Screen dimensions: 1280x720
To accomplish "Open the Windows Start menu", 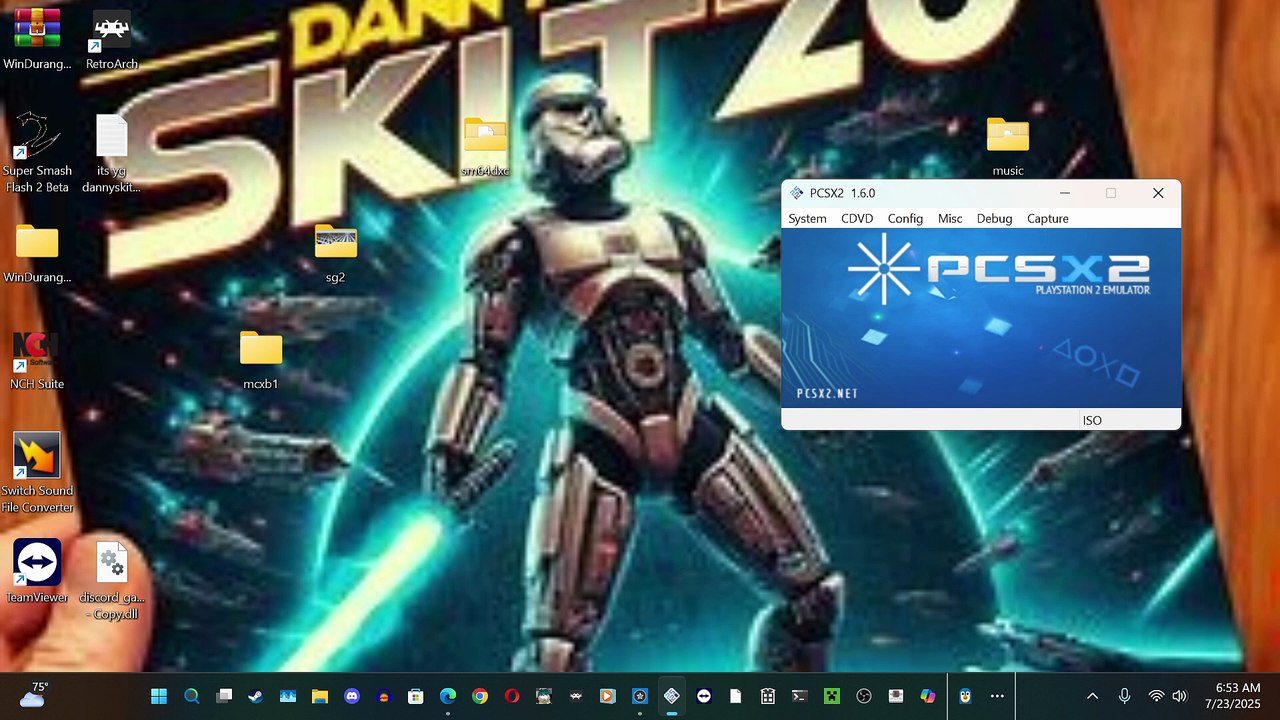I will [x=159, y=696].
